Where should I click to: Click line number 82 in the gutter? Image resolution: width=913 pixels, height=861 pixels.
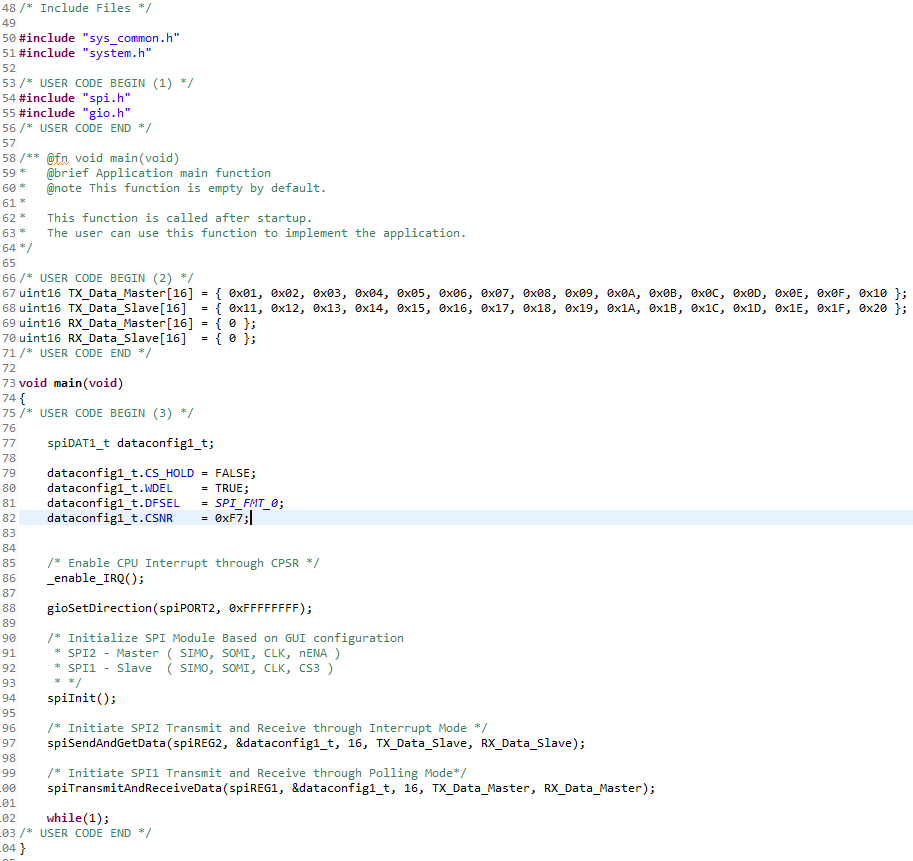9,518
